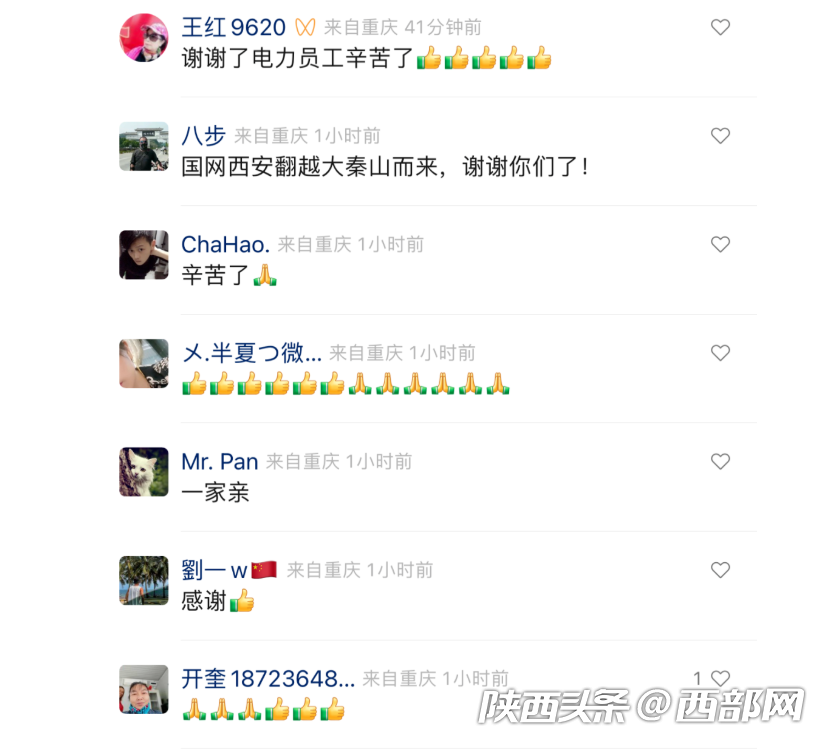Open the cat avatar of Mr. Pan
Image resolution: width=830 pixels, height=749 pixels.
pos(143,472)
